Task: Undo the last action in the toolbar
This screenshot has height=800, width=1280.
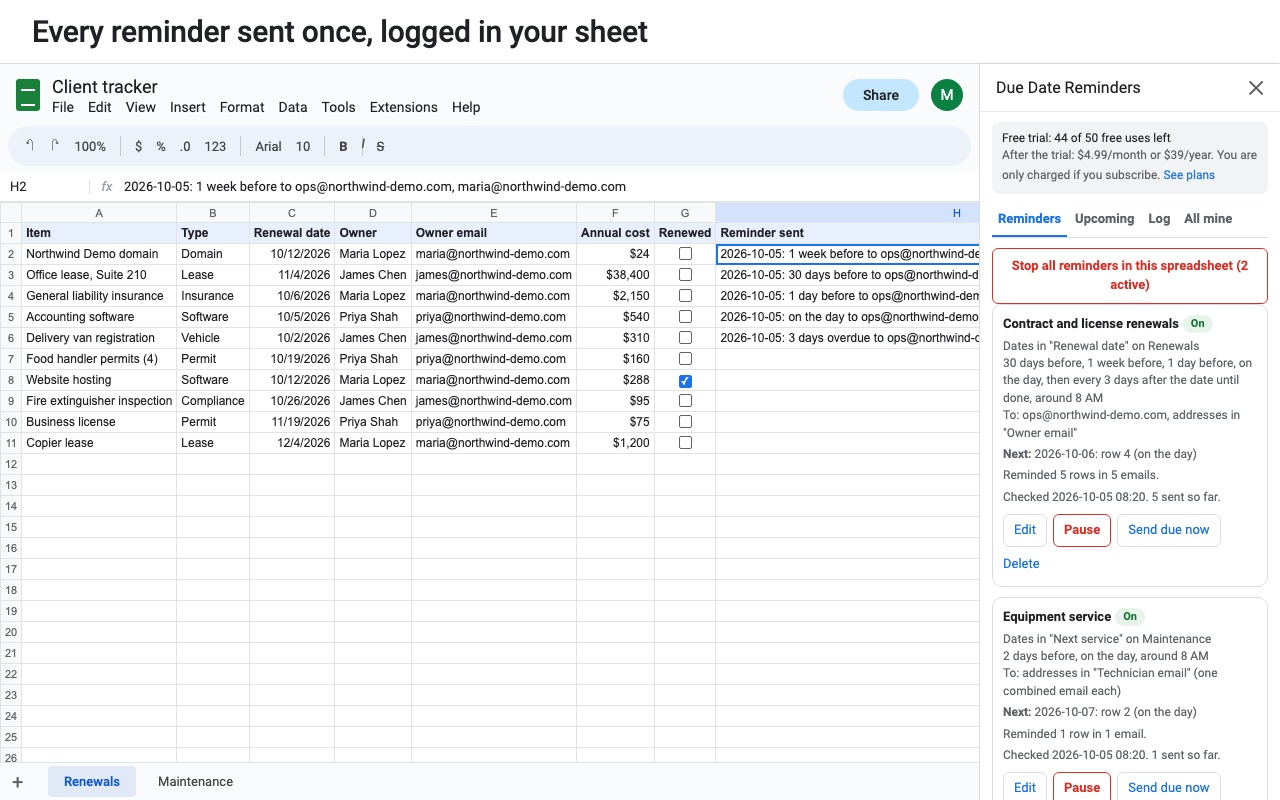Action: [x=30, y=146]
